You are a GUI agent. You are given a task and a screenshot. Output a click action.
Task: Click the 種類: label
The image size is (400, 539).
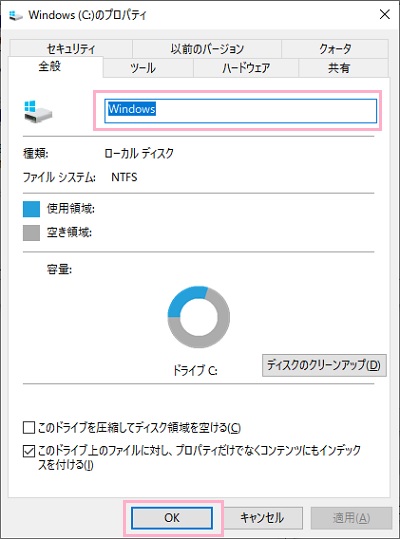tap(36, 154)
